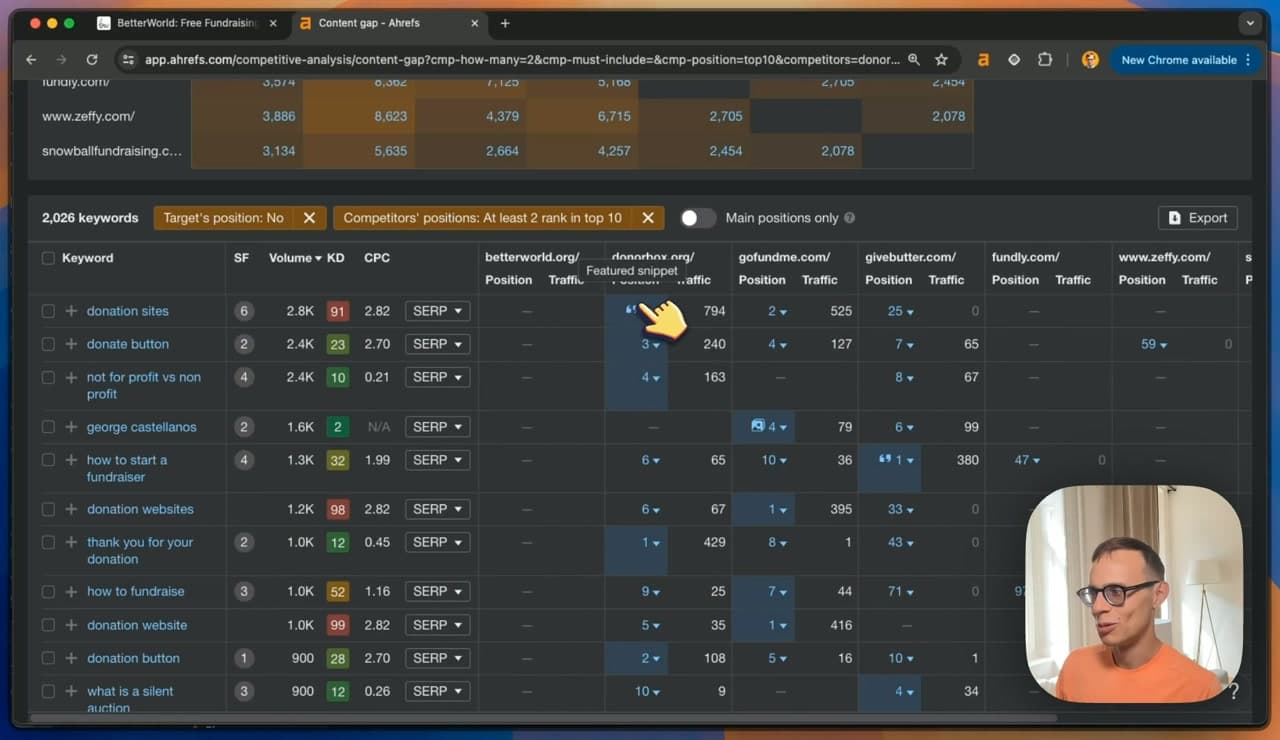
Task: Remove the Competitors' positions filter
Action: 647,218
